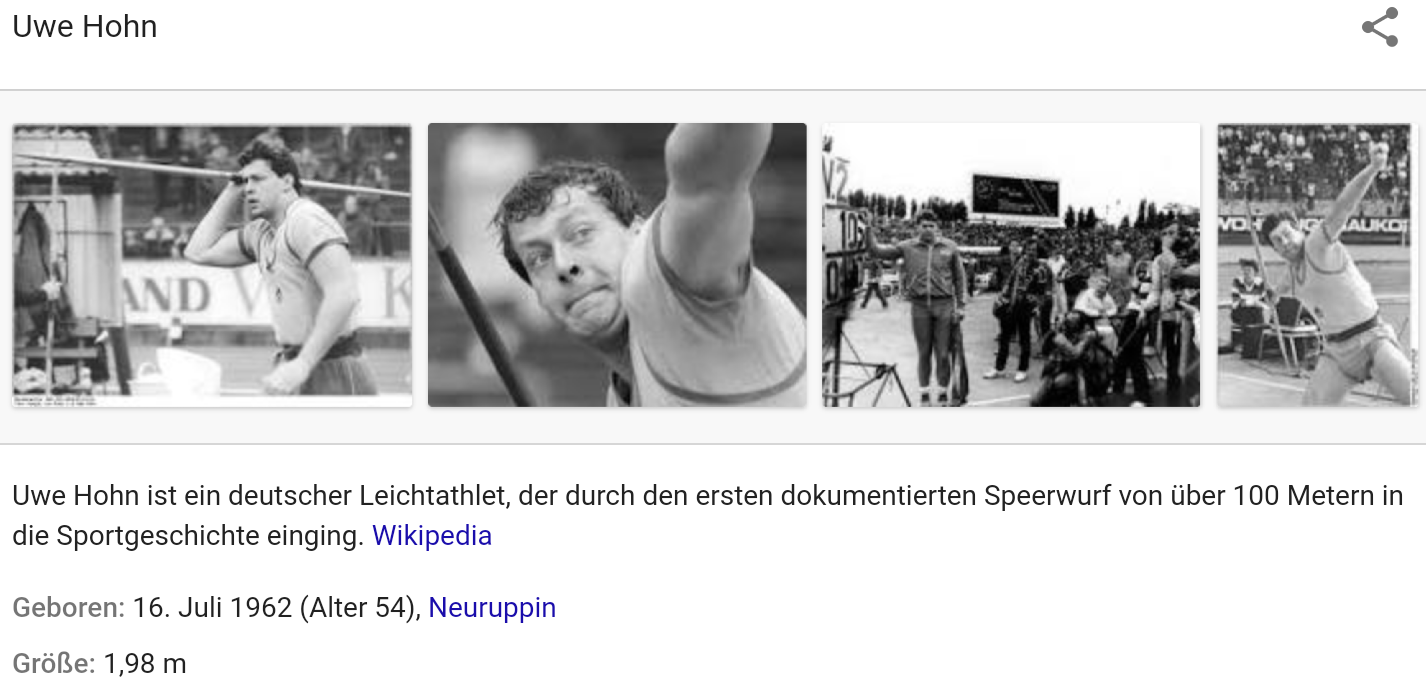Click the height value 1,98 m
Viewport: 1426px width, 687px height.
coord(145,663)
